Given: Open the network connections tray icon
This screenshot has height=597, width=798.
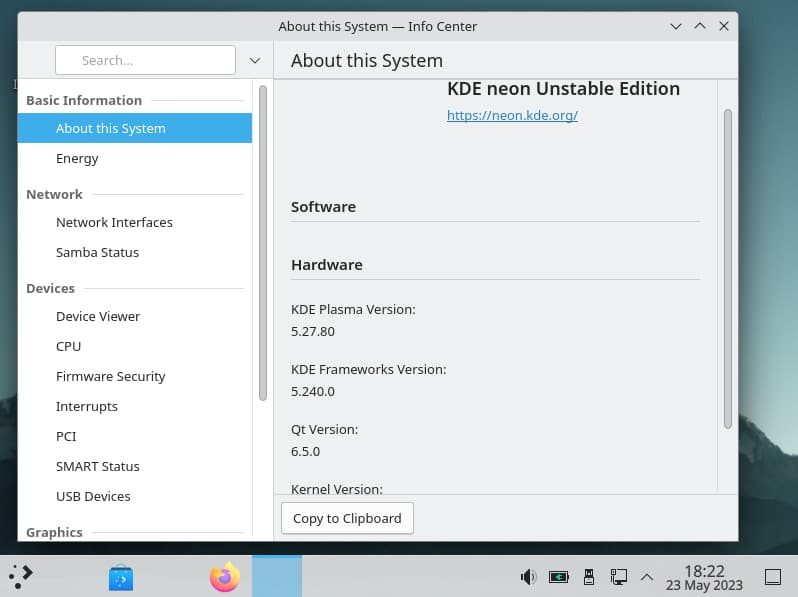Looking at the screenshot, I should 619,577.
